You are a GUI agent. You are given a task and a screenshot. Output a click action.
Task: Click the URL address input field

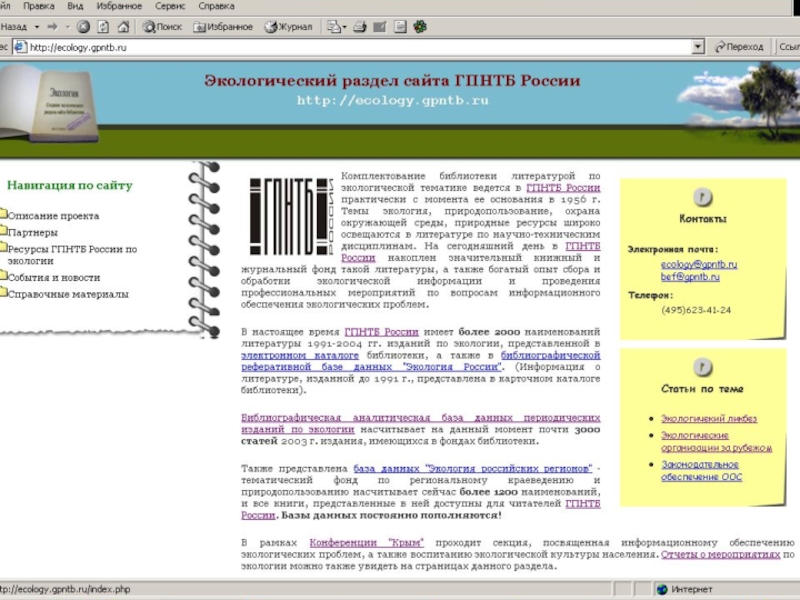click(x=350, y=47)
